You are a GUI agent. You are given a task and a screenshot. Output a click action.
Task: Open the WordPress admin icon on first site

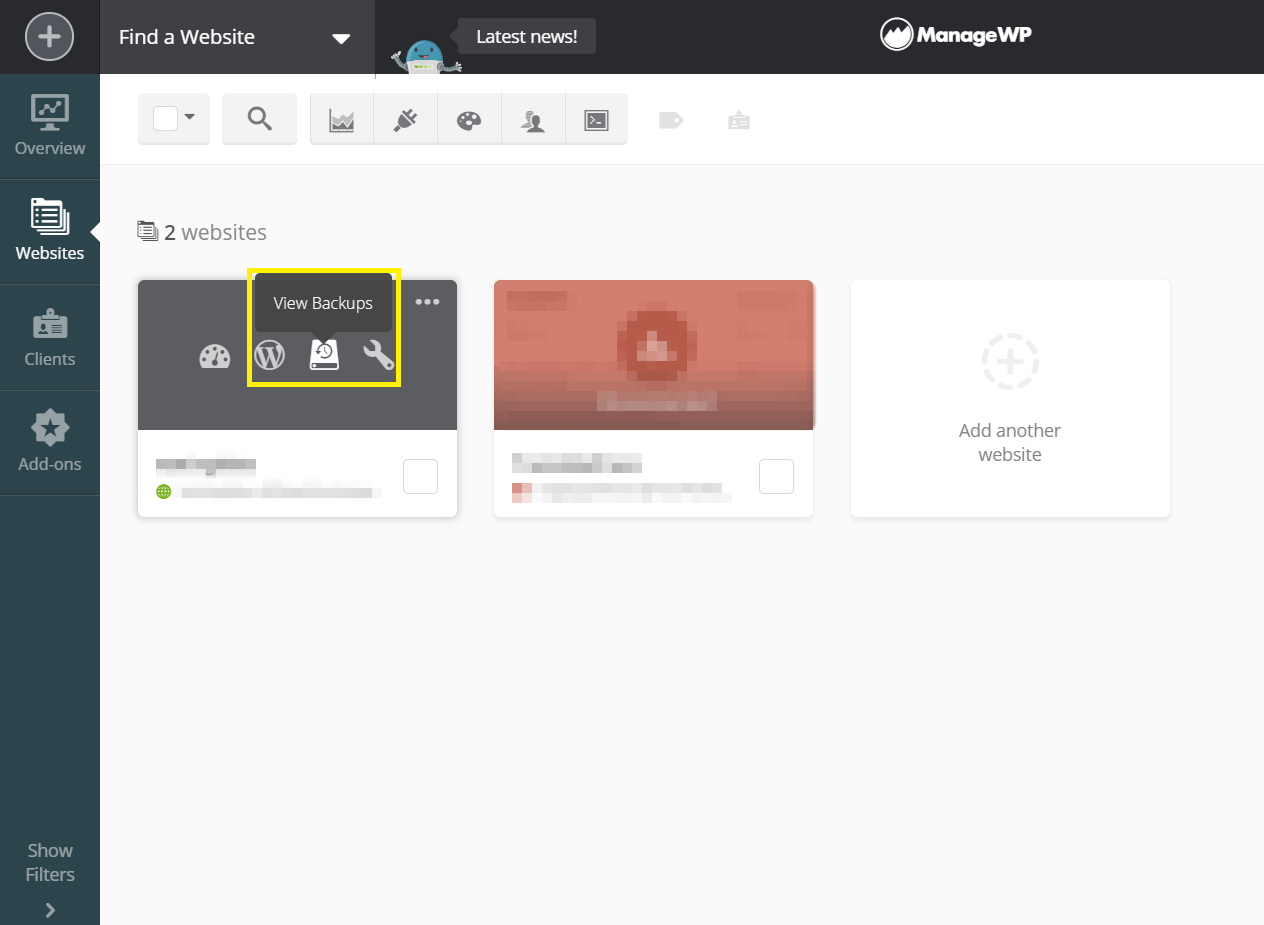(270, 355)
